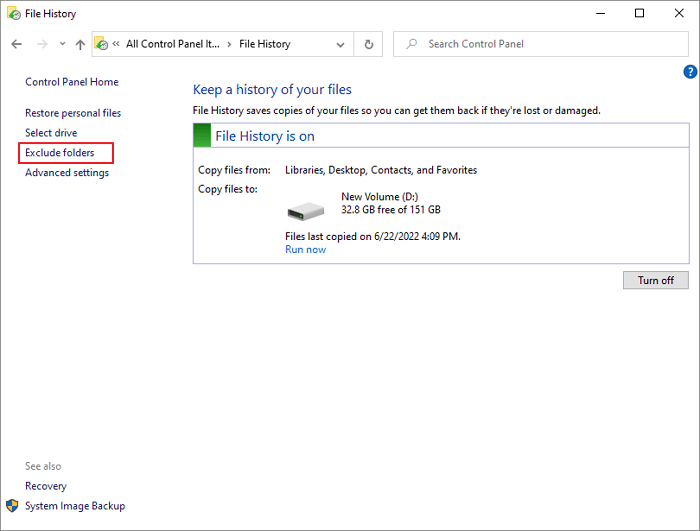
Task: Click the New Volume (D:) drive icon
Action: click(306, 211)
